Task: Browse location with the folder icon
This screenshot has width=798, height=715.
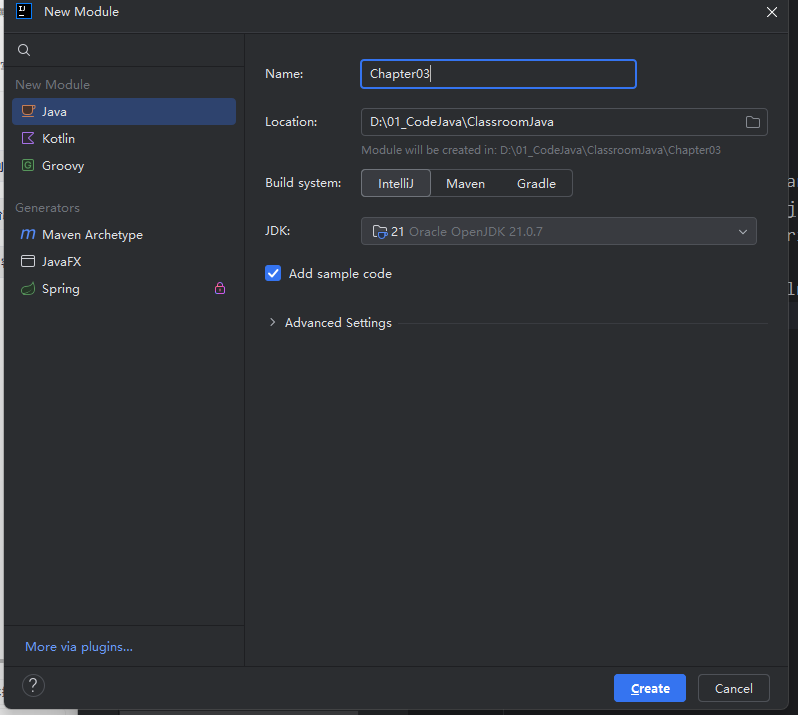Action: tap(753, 122)
